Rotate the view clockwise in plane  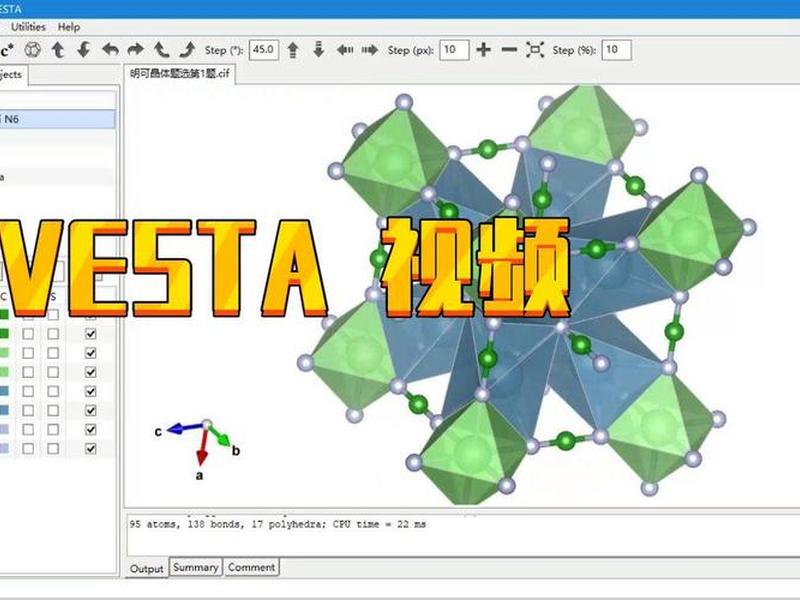(x=187, y=50)
